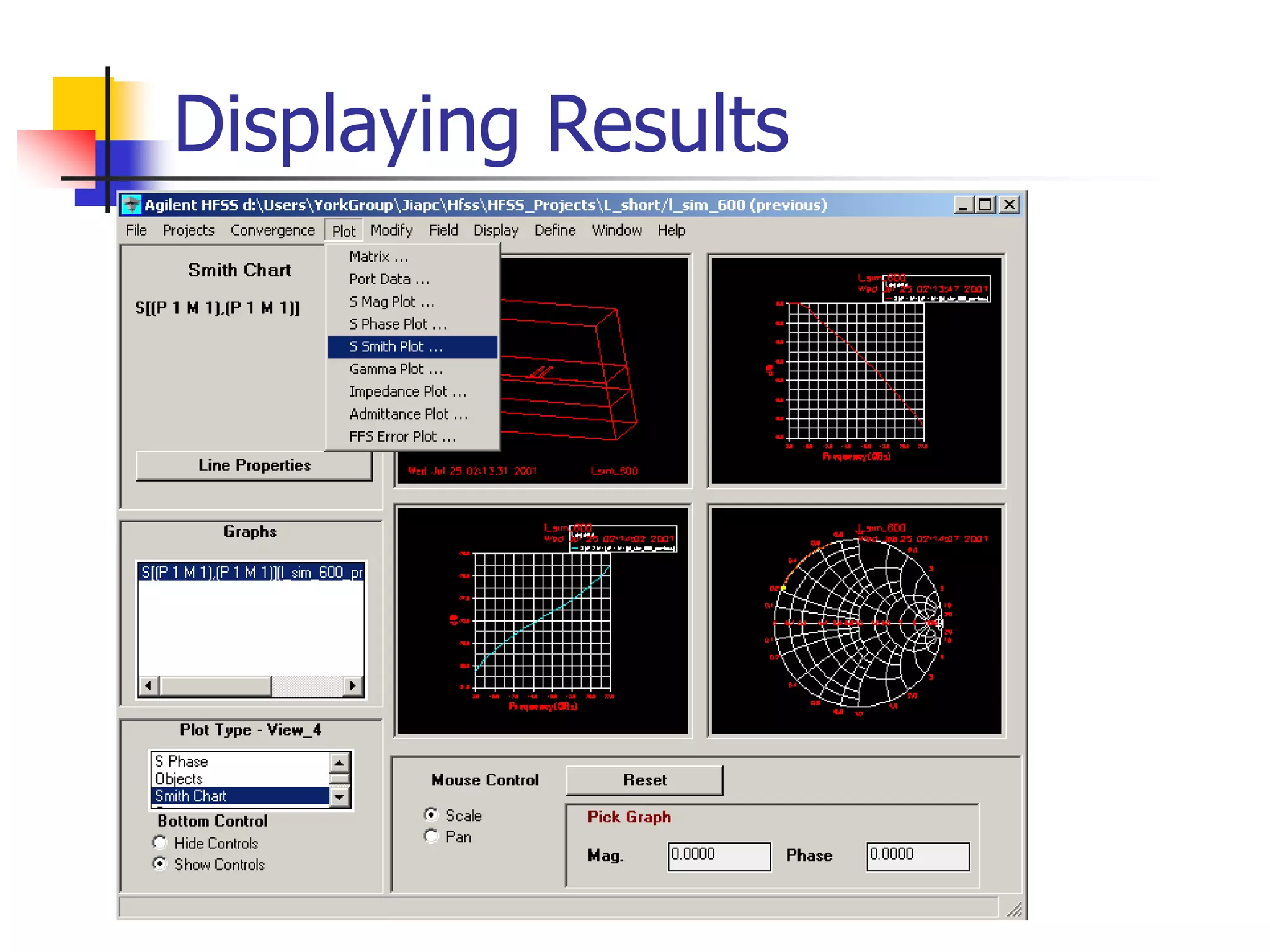The width and height of the screenshot is (1270, 952).
Task: Open the Convergence menu
Action: tap(272, 231)
